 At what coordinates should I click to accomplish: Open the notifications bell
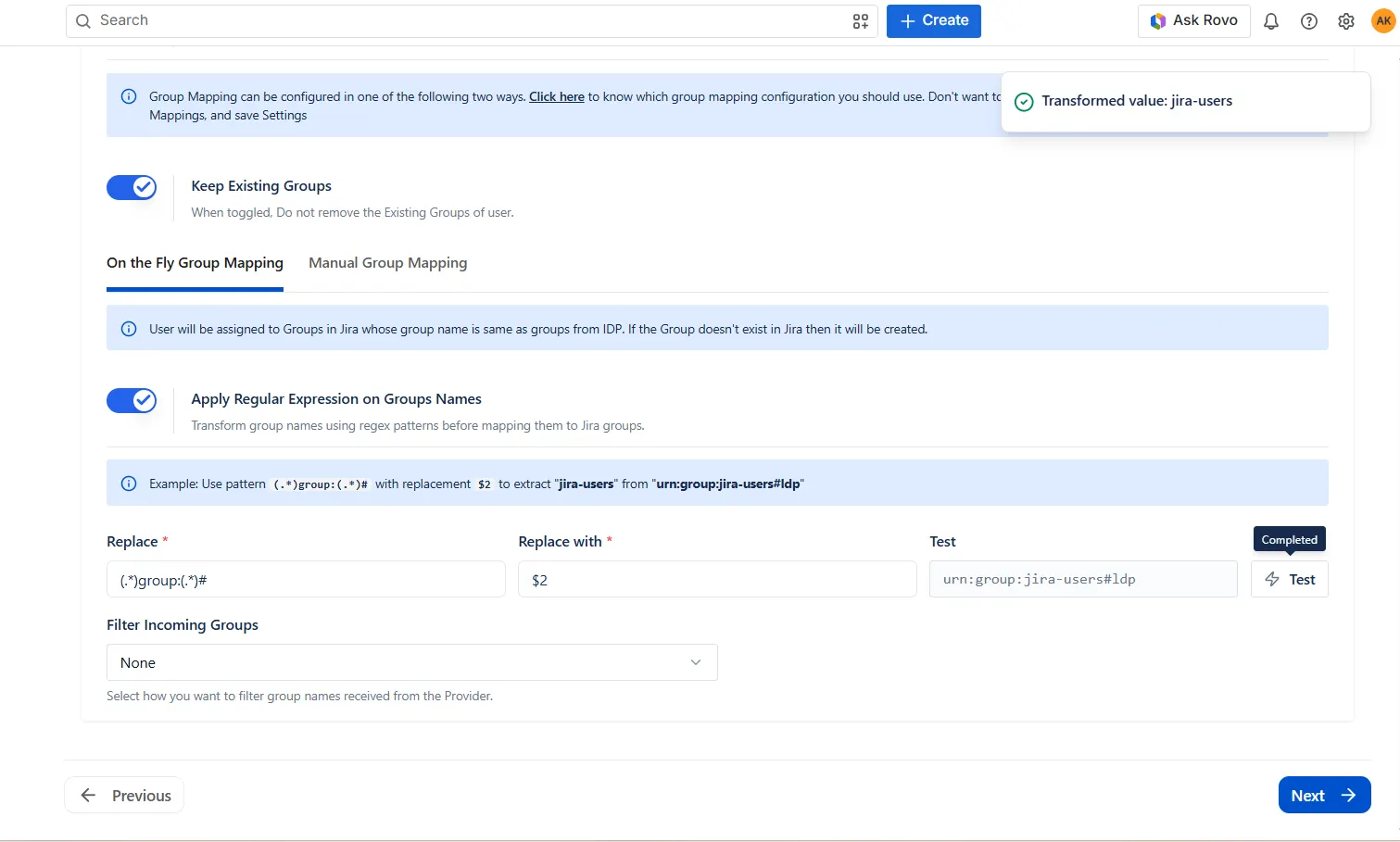(1271, 21)
